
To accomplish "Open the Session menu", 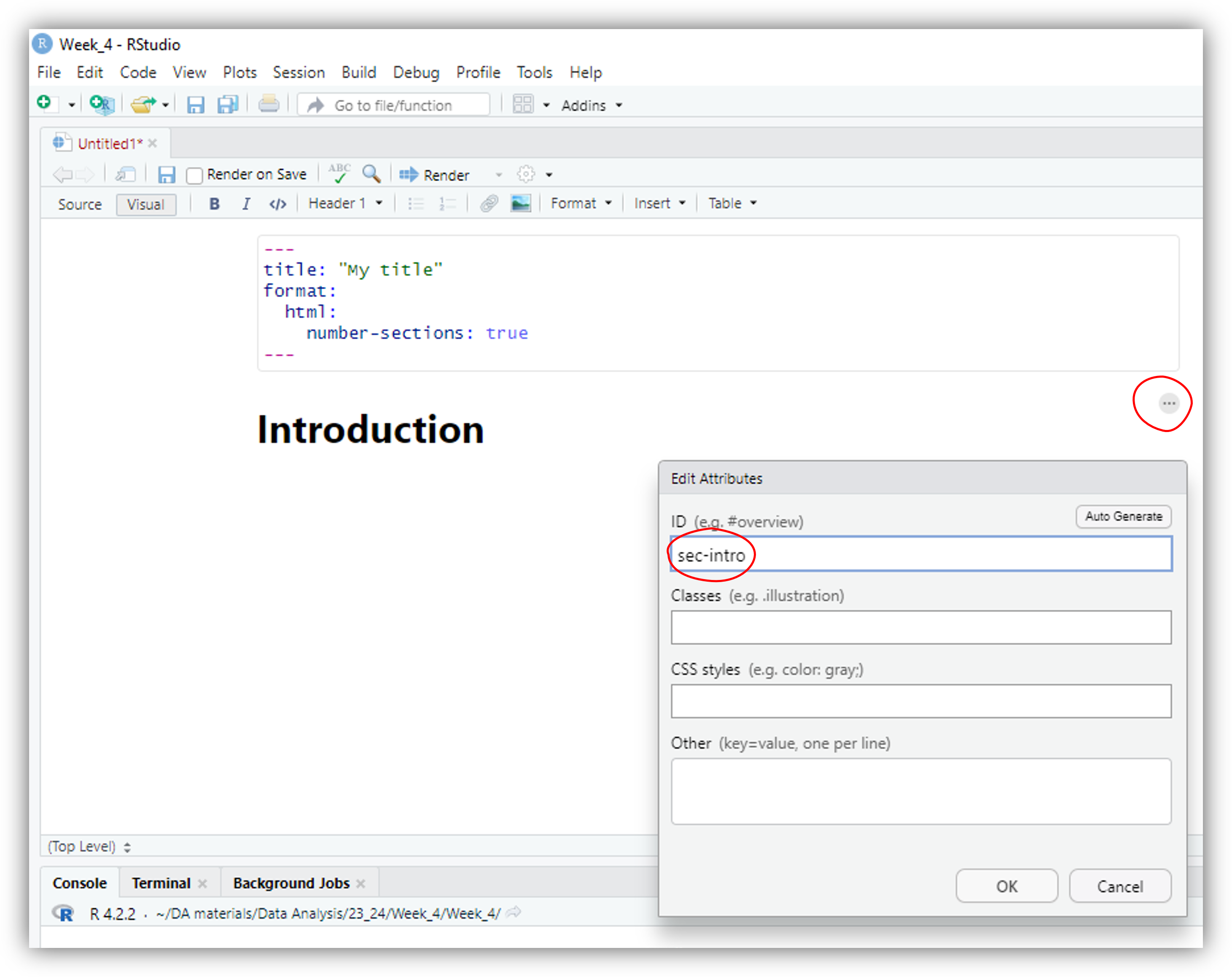I will [x=299, y=72].
